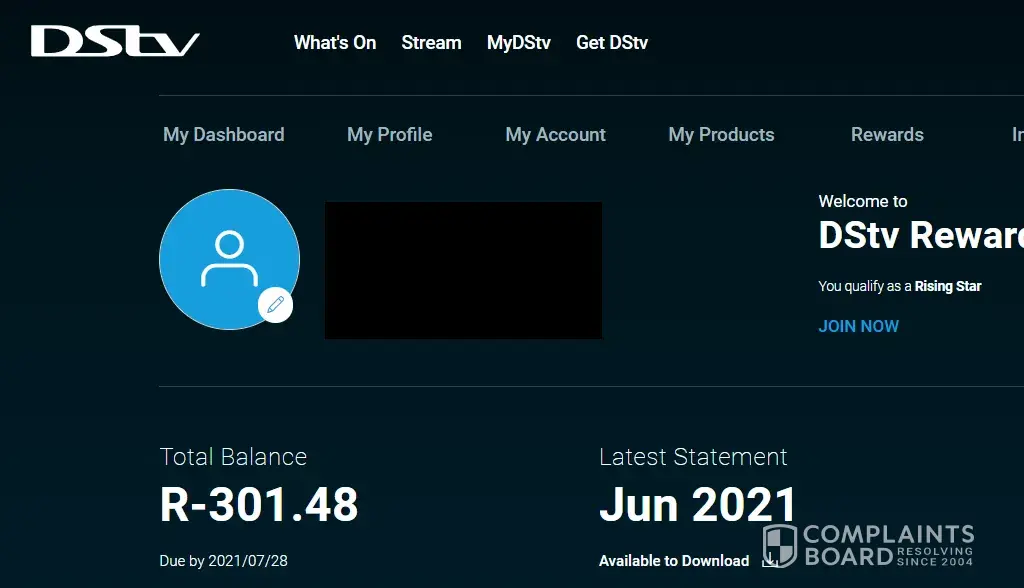Open the Rewards tab
Image resolution: width=1024 pixels, height=588 pixels.
(887, 135)
